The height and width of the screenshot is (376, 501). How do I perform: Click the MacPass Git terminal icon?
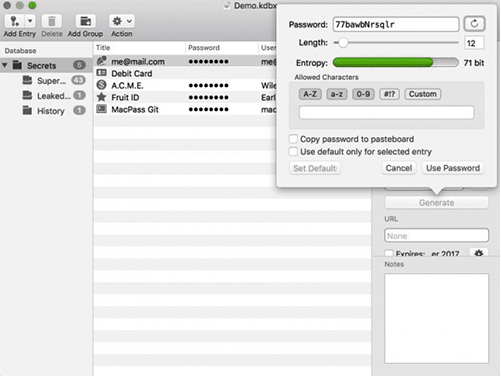tap(101, 109)
